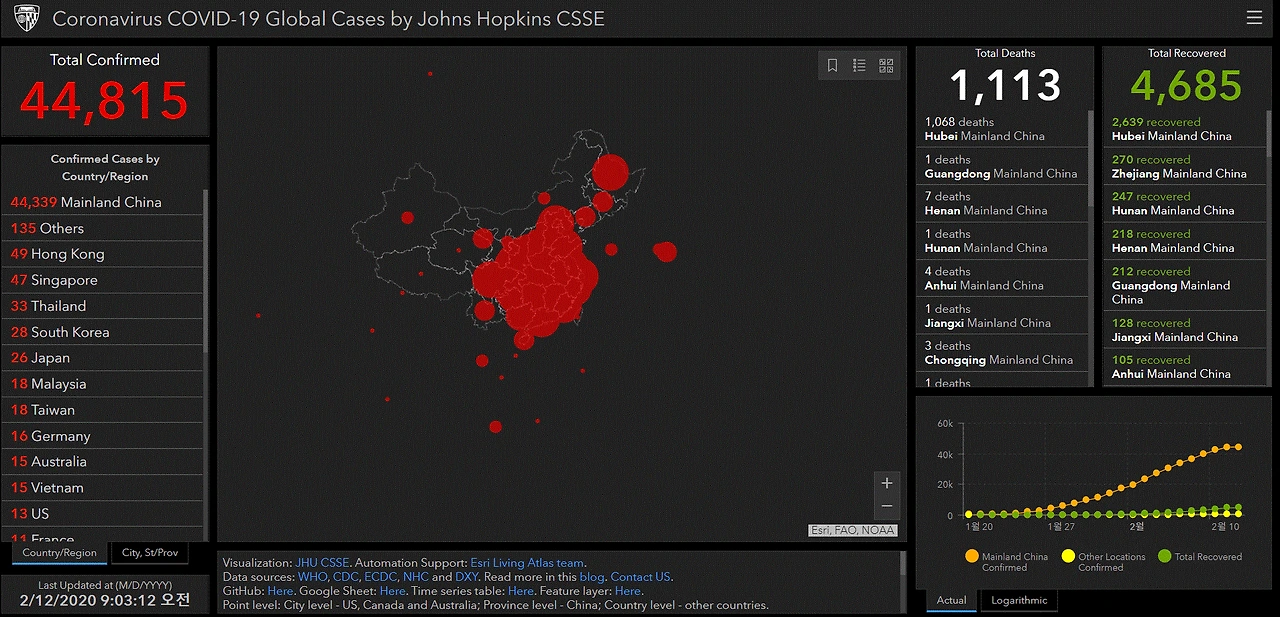Screen dimensions: 1280x617
Task: Click the Johns Hopkins shield logo
Action: (x=27, y=18)
